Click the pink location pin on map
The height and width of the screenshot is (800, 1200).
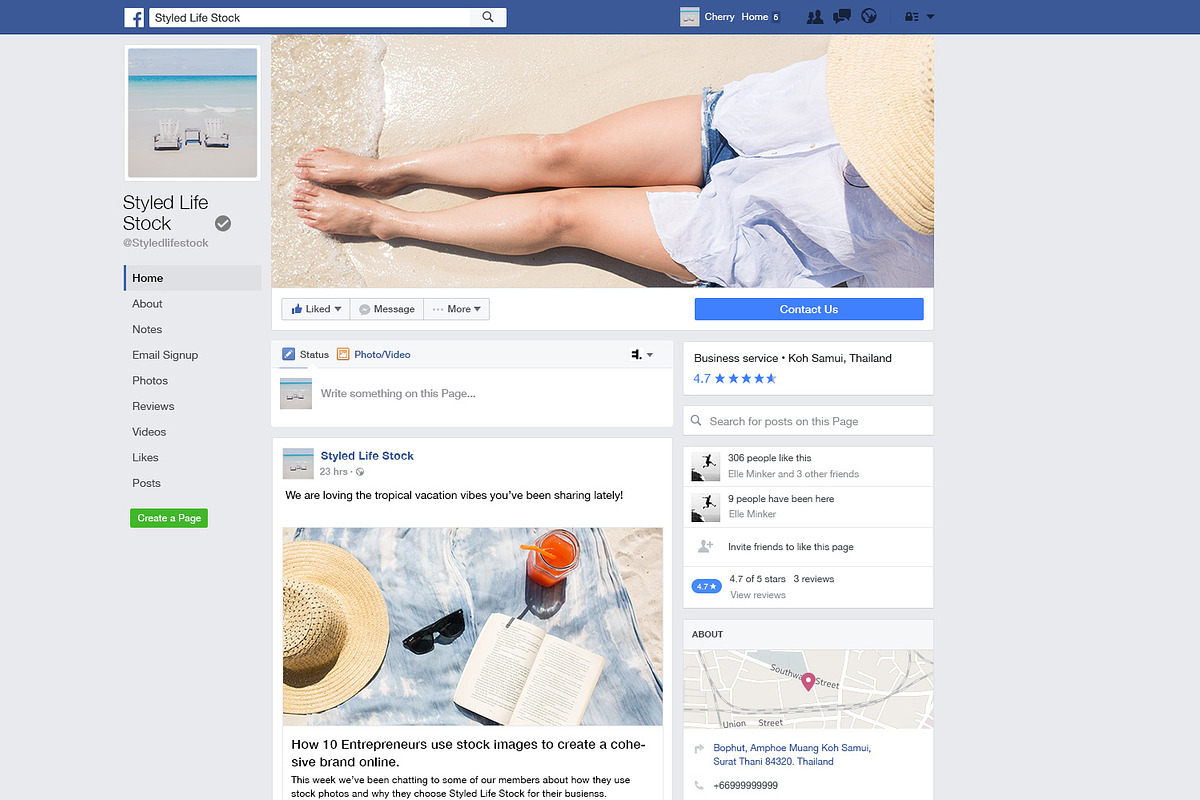tap(808, 681)
